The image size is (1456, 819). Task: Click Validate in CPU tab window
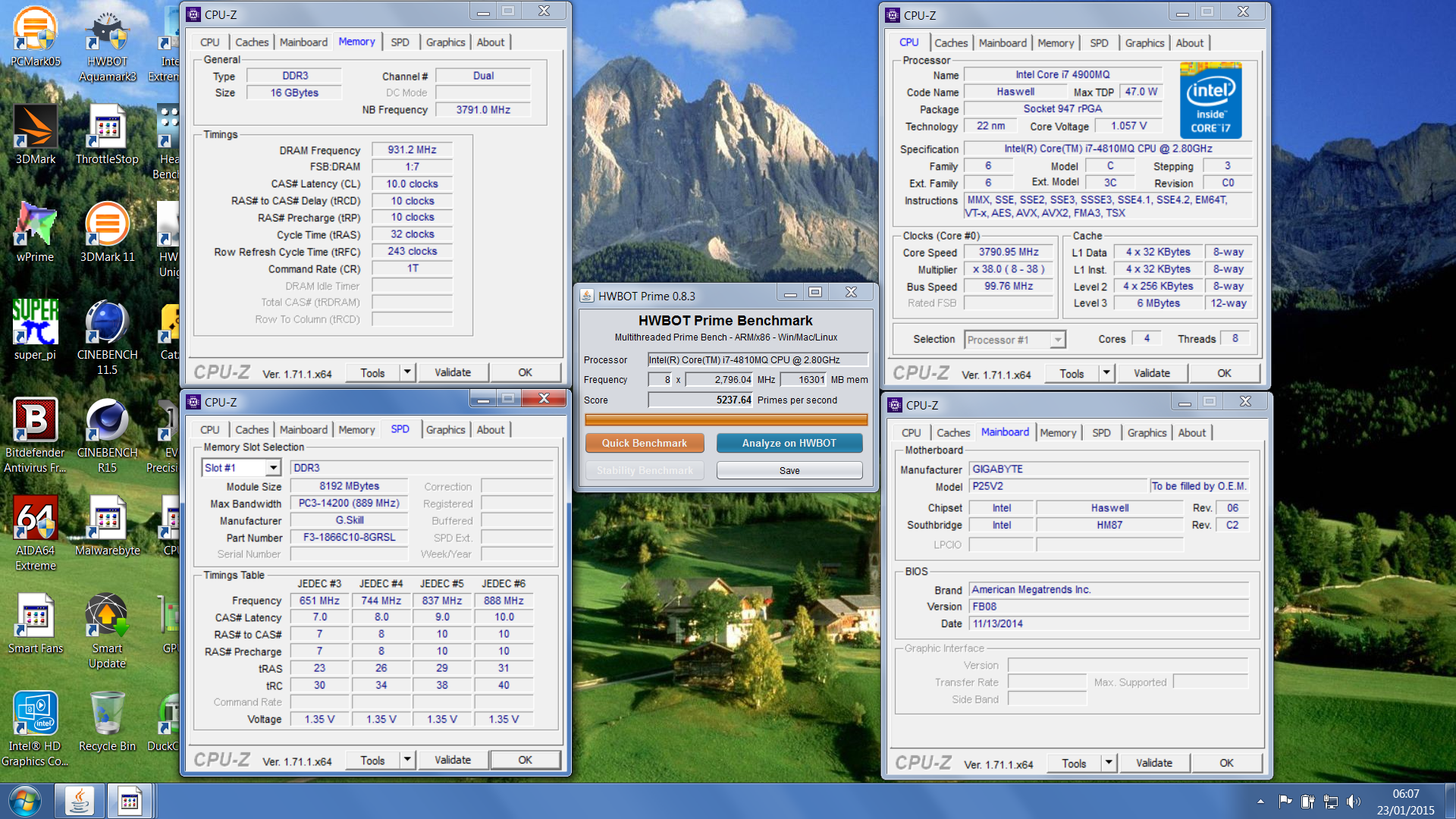pyautogui.click(x=1151, y=373)
